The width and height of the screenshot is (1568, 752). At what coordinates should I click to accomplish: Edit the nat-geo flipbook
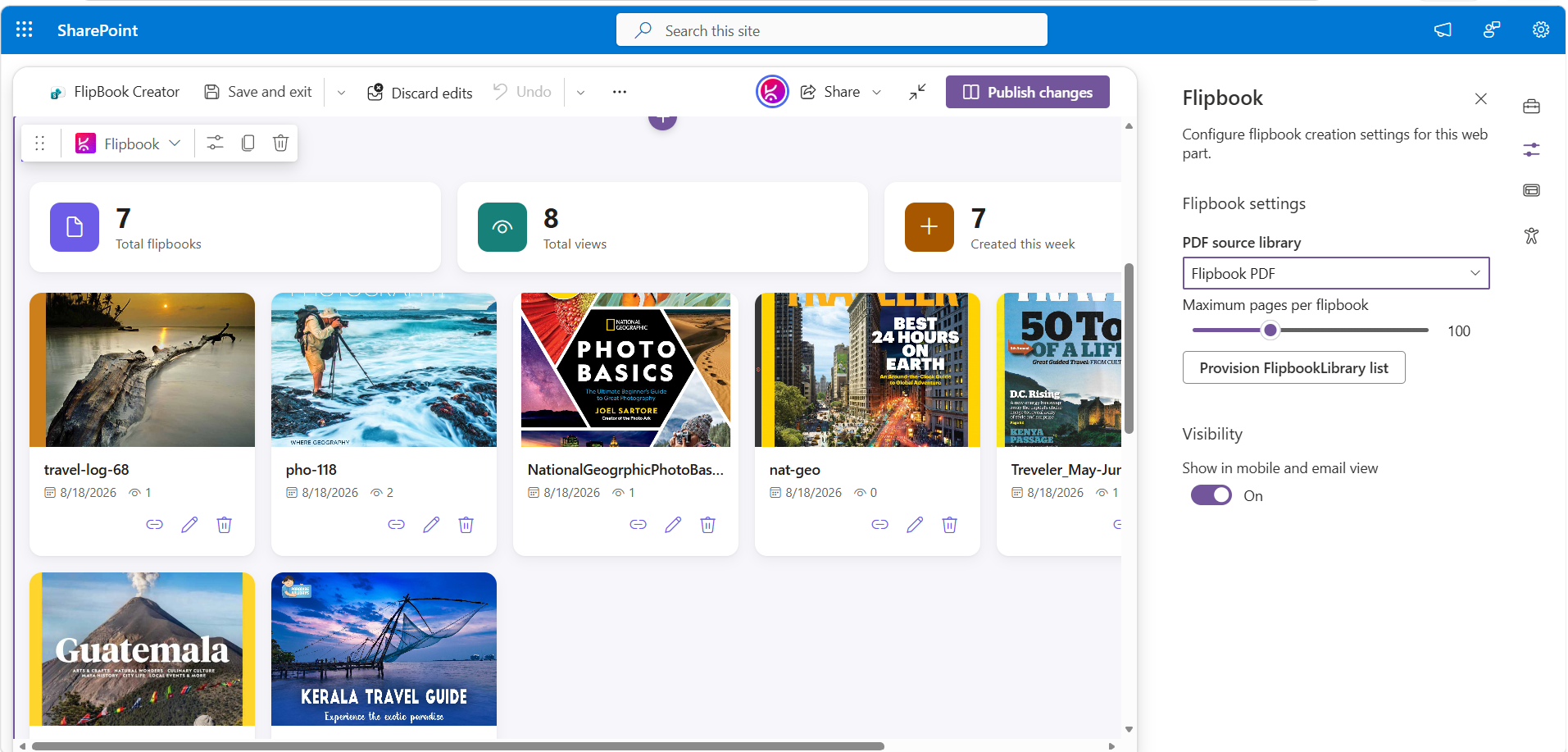[x=915, y=525]
